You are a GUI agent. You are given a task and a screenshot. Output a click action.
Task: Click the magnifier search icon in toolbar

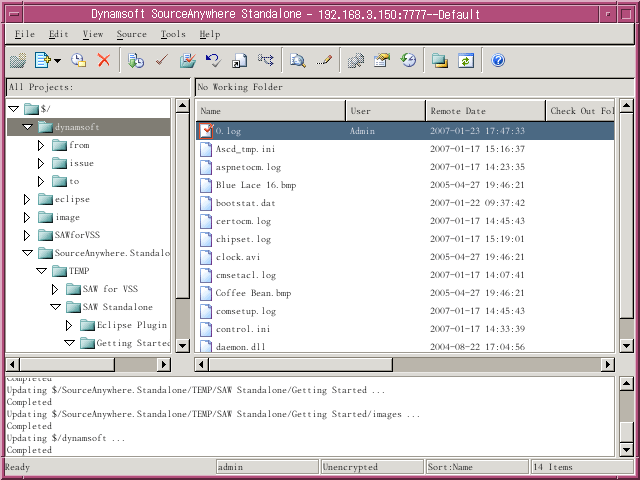(297, 61)
